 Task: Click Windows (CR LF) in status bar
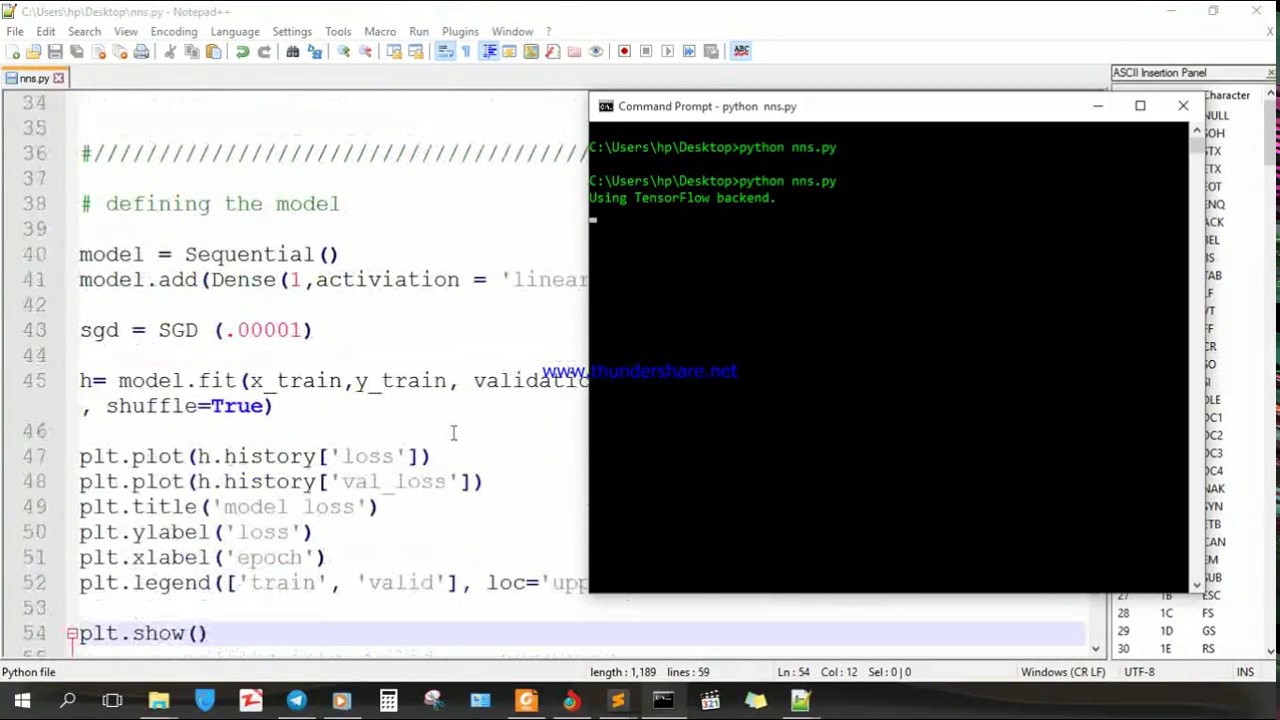click(1062, 672)
